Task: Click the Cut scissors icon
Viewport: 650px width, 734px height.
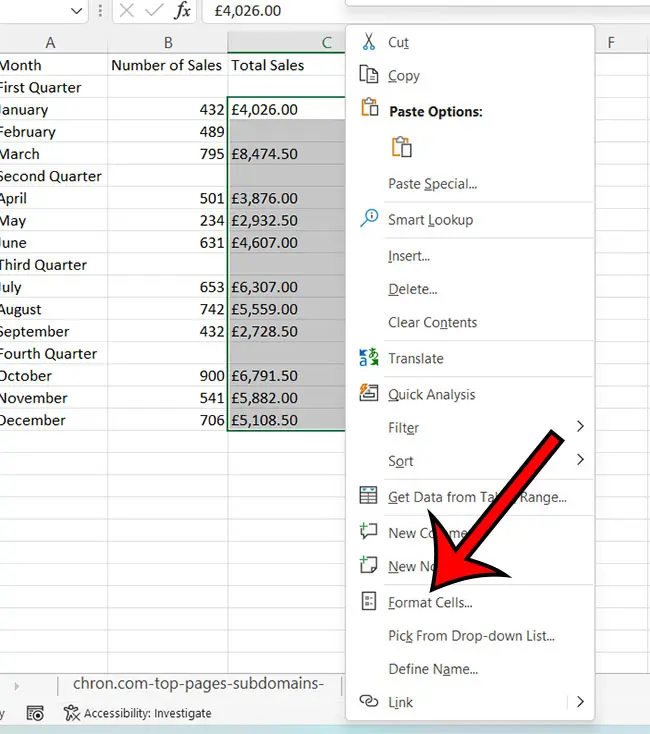Action: tap(369, 42)
